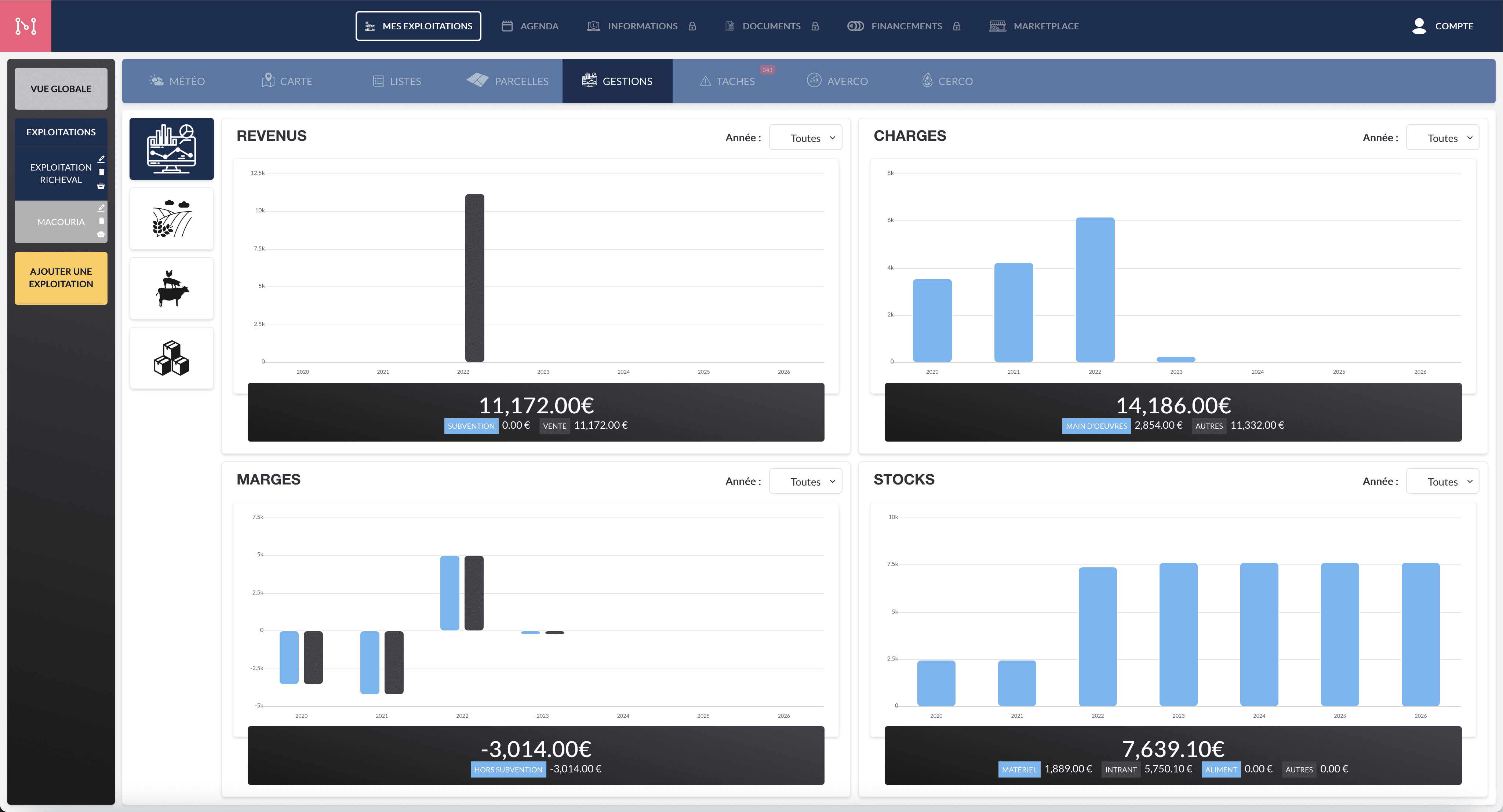Click Ajouter une exploitation button

(61, 278)
